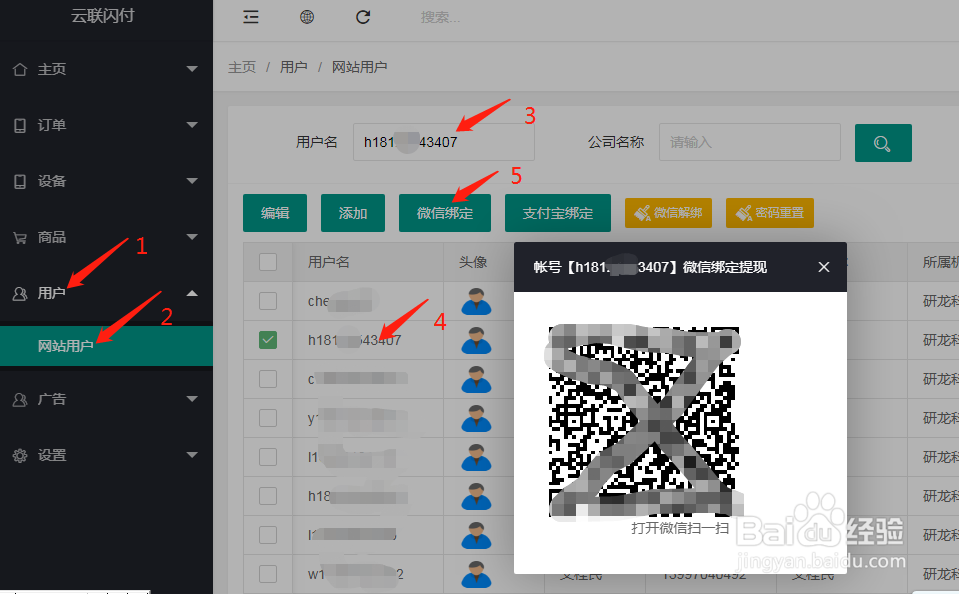
Task: Click the brush icon on 密码重置
Action: [x=744, y=213]
